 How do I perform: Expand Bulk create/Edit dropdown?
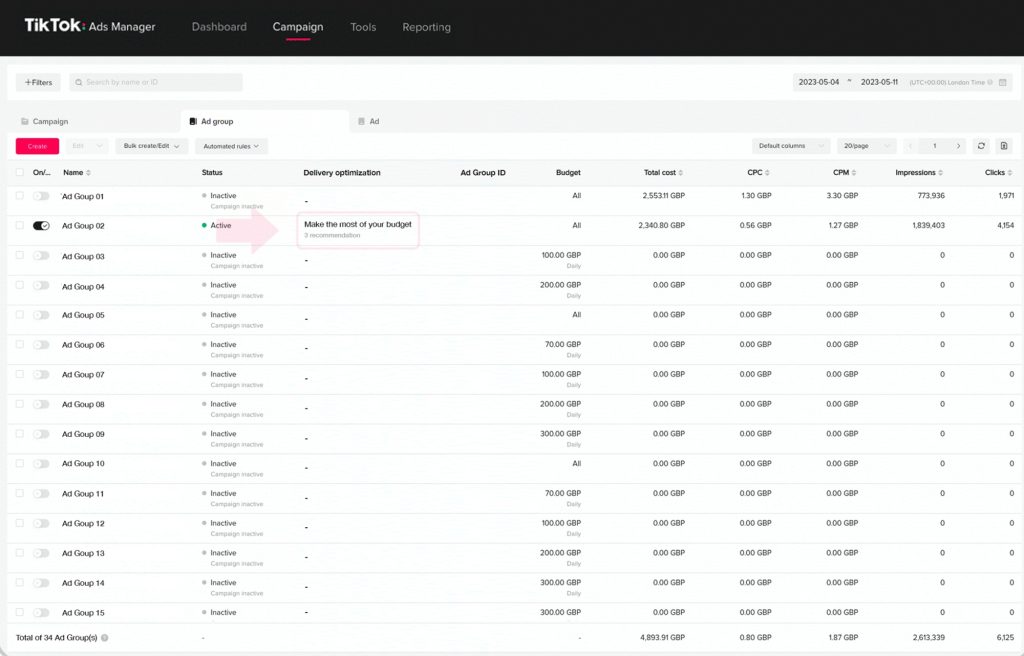[152, 146]
